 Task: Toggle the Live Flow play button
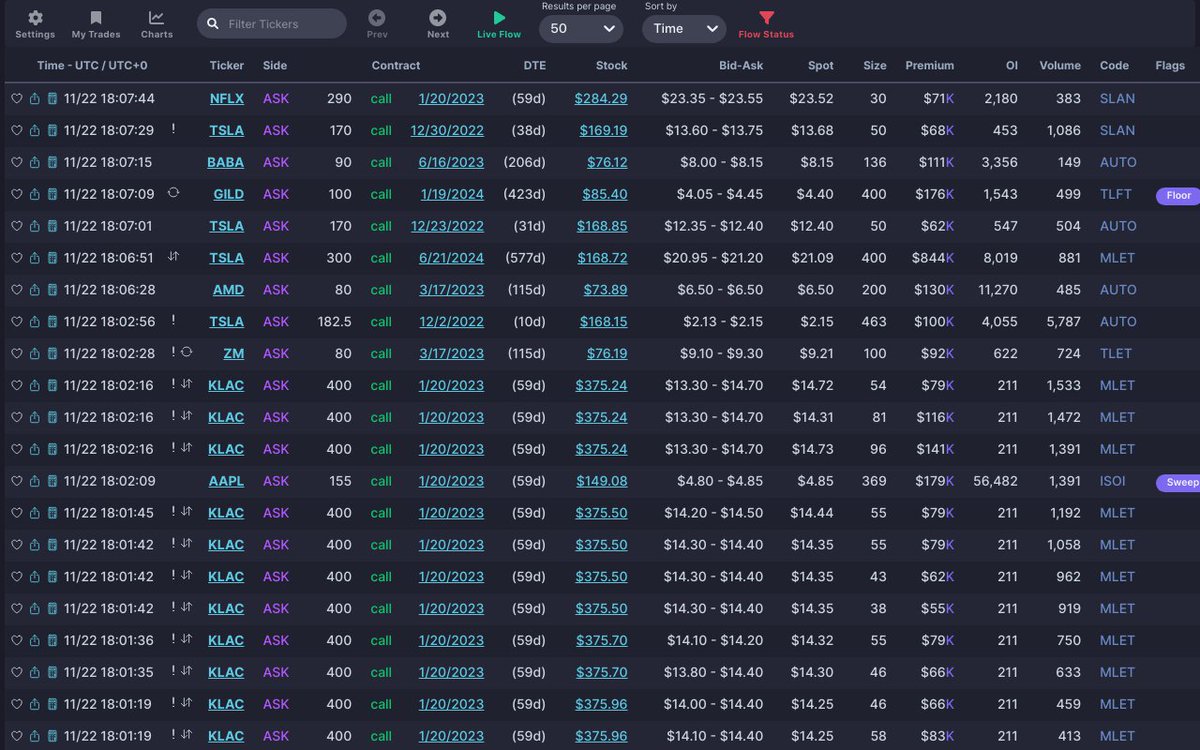pos(499,24)
